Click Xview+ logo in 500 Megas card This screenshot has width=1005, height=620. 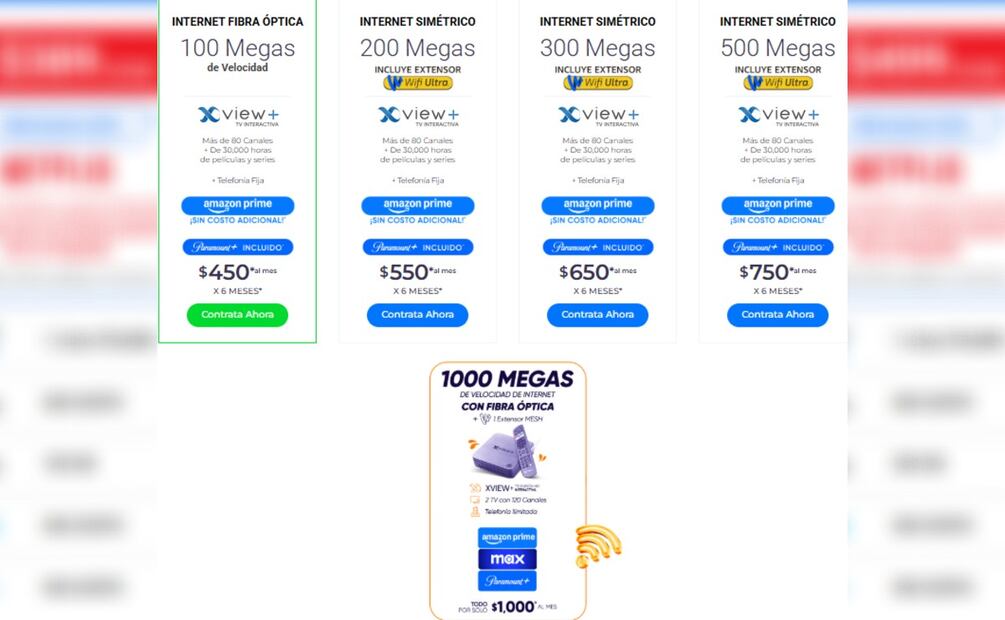point(777,115)
